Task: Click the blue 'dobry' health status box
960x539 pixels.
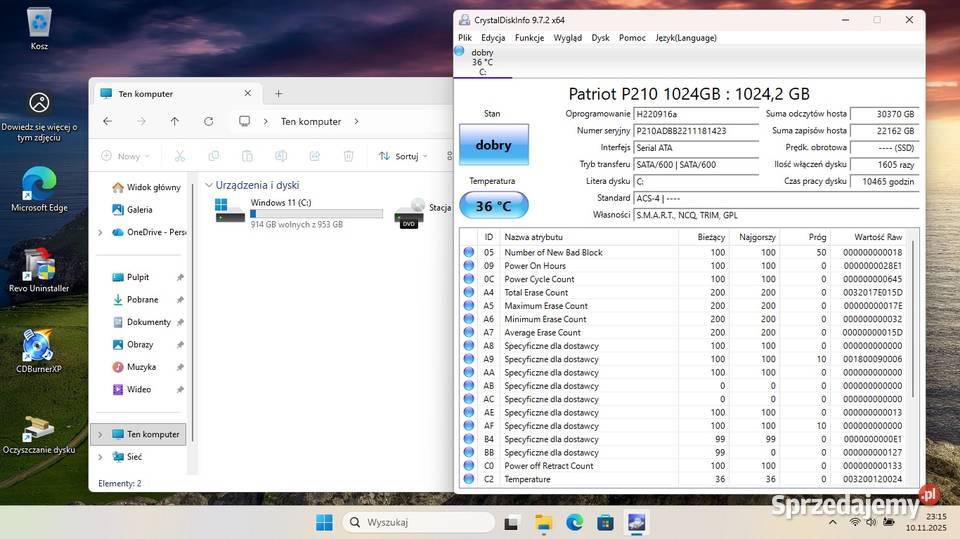Action: (x=493, y=145)
